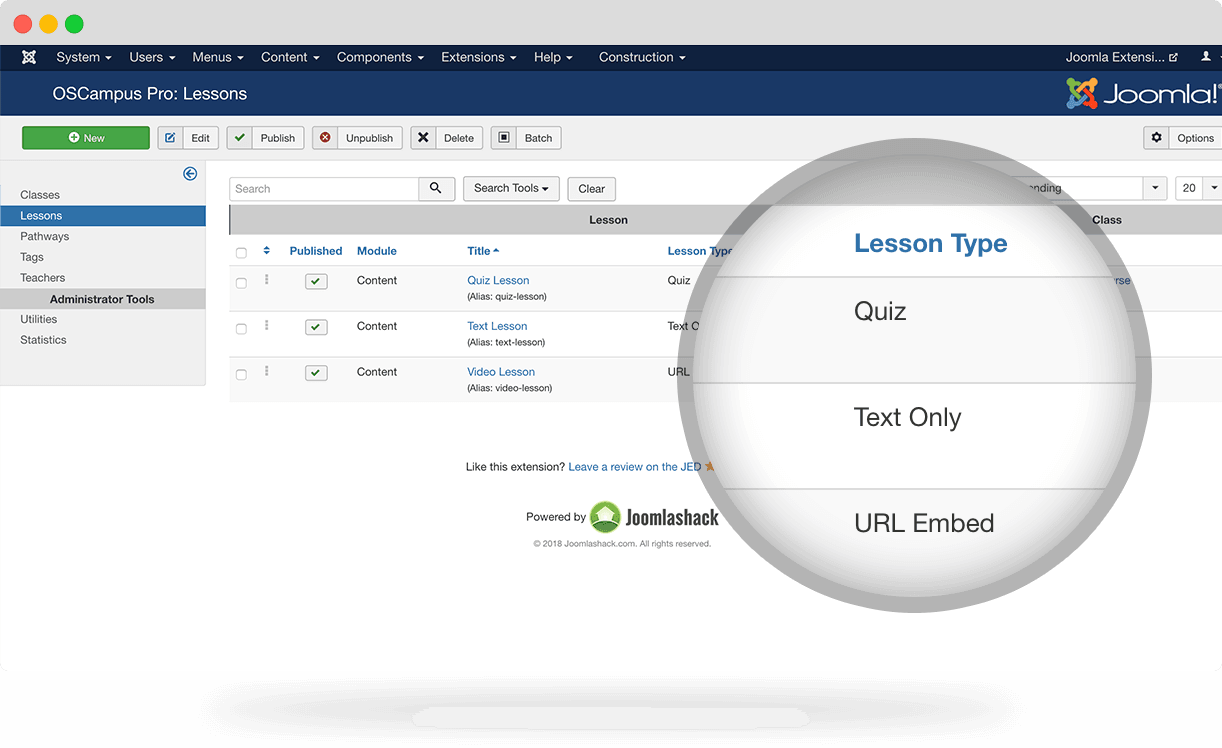The height and width of the screenshot is (748, 1222).
Task: Click the magnified 'Text Only' value
Action: coord(908,417)
